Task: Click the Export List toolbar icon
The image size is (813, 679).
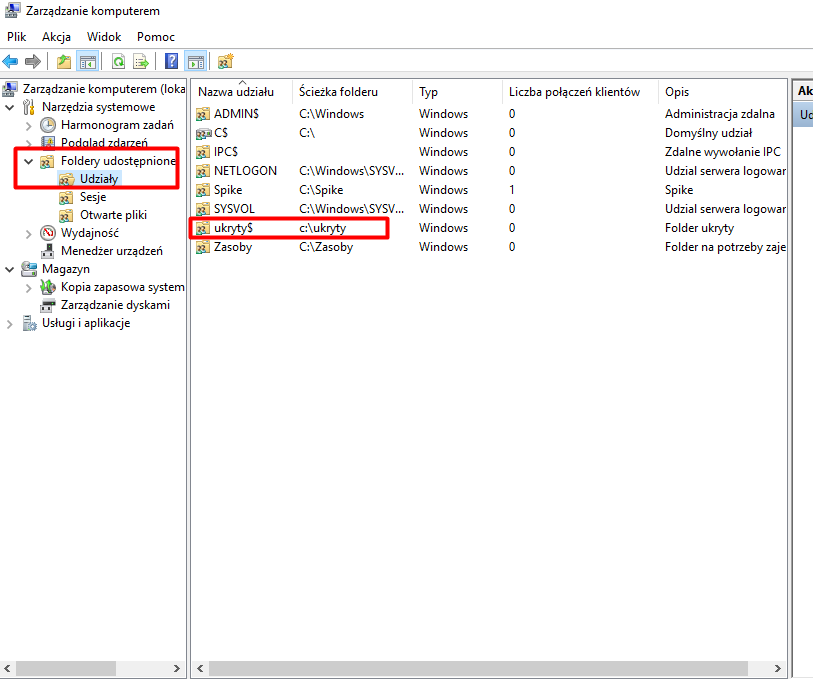Action: click(141, 62)
